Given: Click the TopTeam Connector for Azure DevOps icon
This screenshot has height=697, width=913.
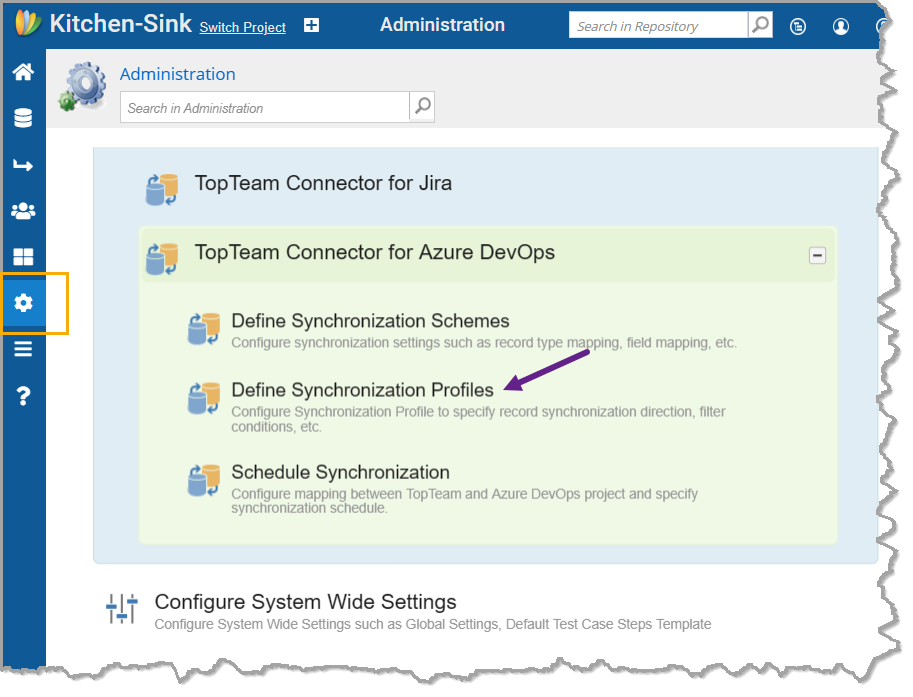Looking at the screenshot, I should coord(161,259).
